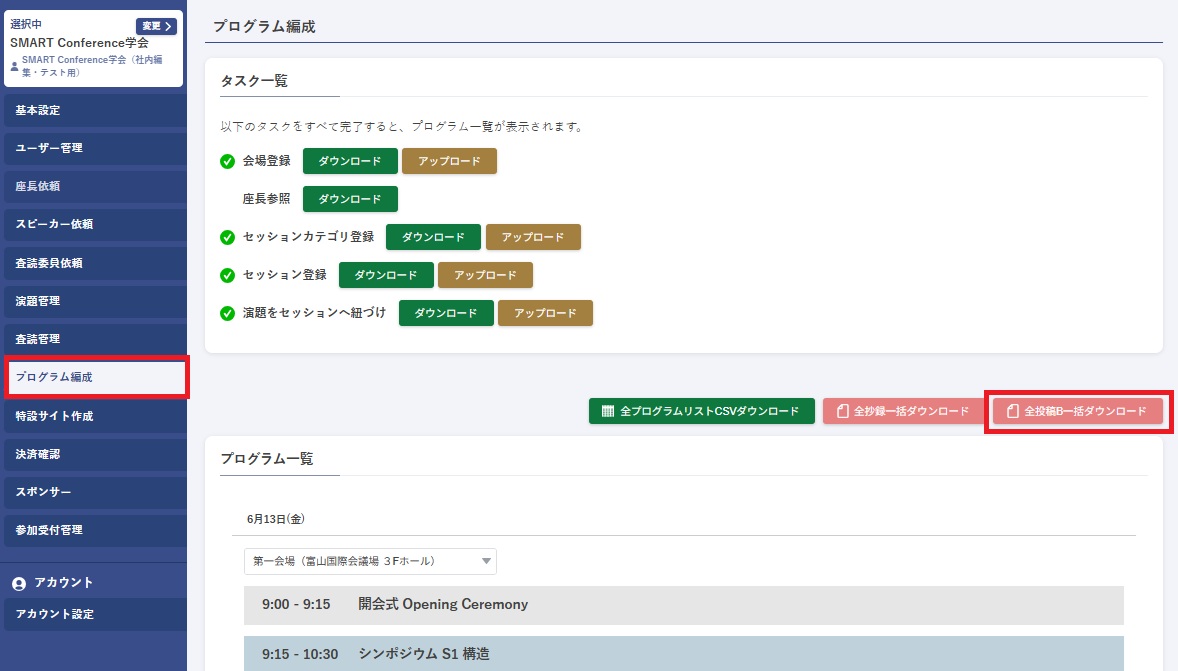The image size is (1178, 671).
Task: Click the file icon on 全抄録一括ダウンロード
Action: 843,411
